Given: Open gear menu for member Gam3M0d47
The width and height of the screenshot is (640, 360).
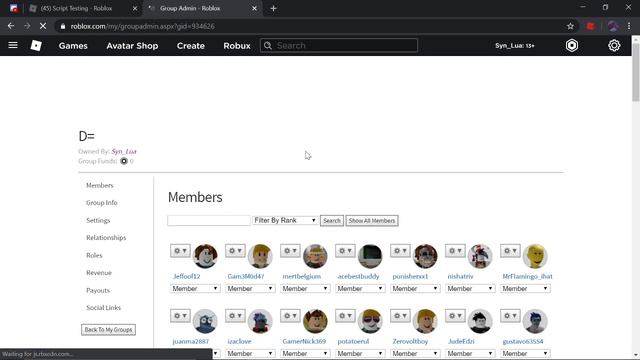Looking at the screenshot, I should coord(235,251).
